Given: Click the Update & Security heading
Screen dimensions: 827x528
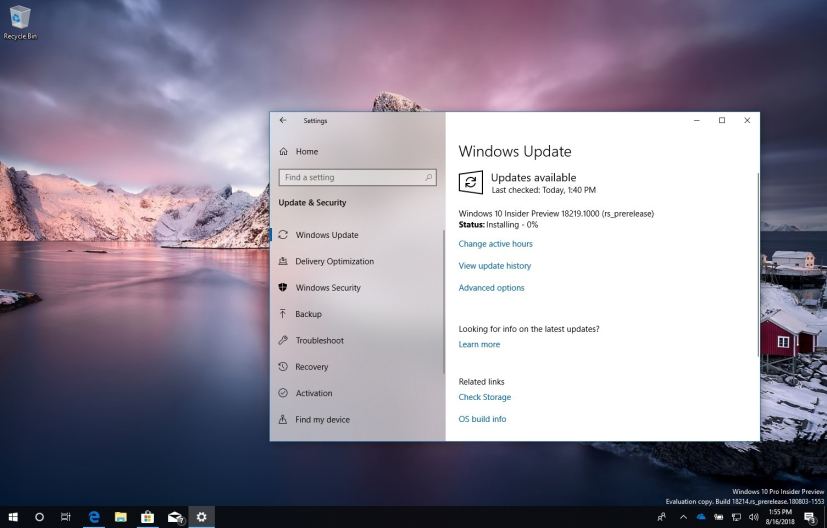Looking at the screenshot, I should tap(312, 203).
